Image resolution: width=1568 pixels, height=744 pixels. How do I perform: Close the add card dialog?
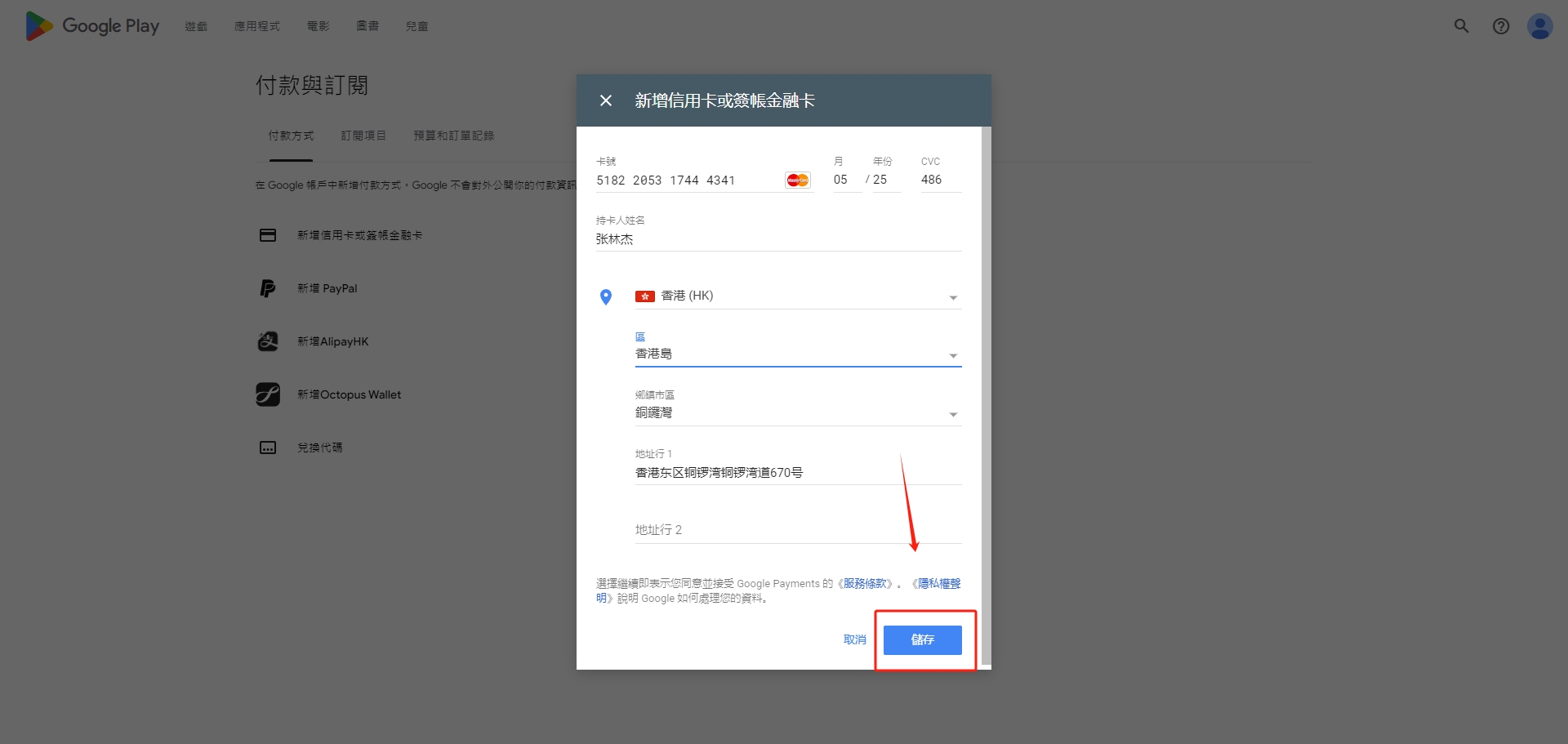[x=606, y=100]
